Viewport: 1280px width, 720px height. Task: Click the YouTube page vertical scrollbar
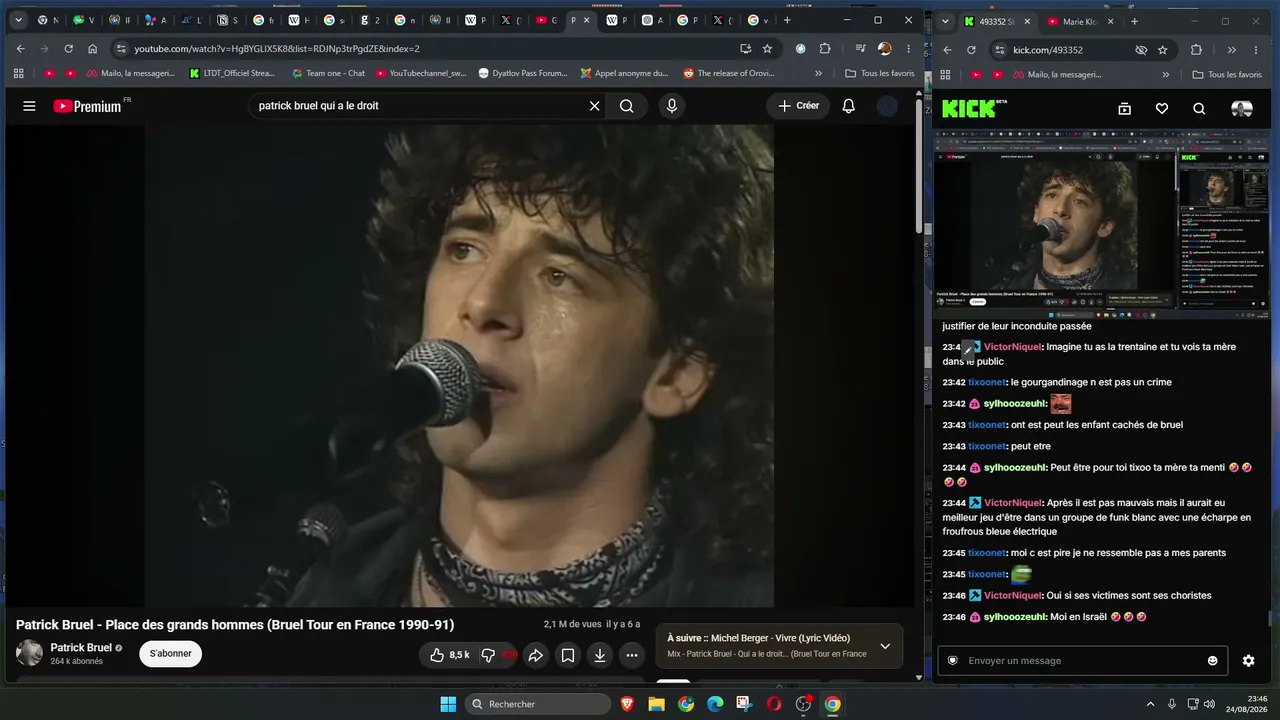click(919, 165)
